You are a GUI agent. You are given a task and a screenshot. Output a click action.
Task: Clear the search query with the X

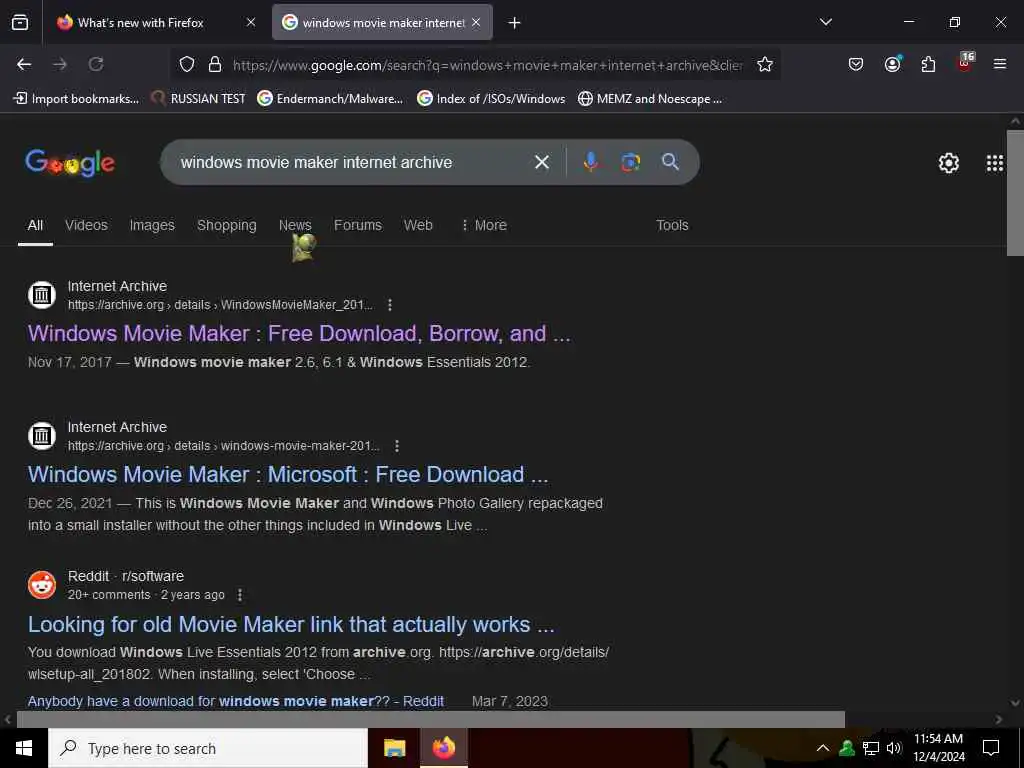[x=541, y=162]
